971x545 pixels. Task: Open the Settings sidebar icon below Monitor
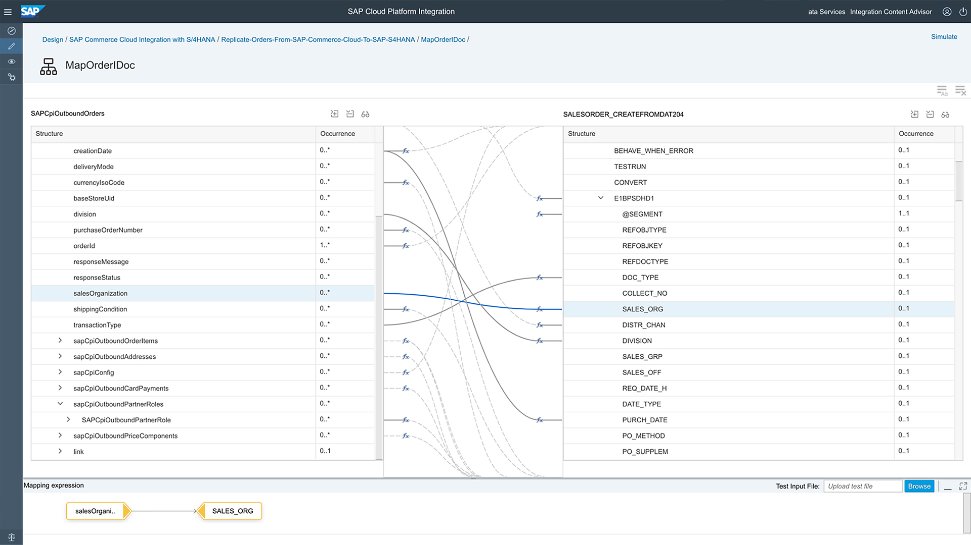pyautogui.click(x=11, y=77)
